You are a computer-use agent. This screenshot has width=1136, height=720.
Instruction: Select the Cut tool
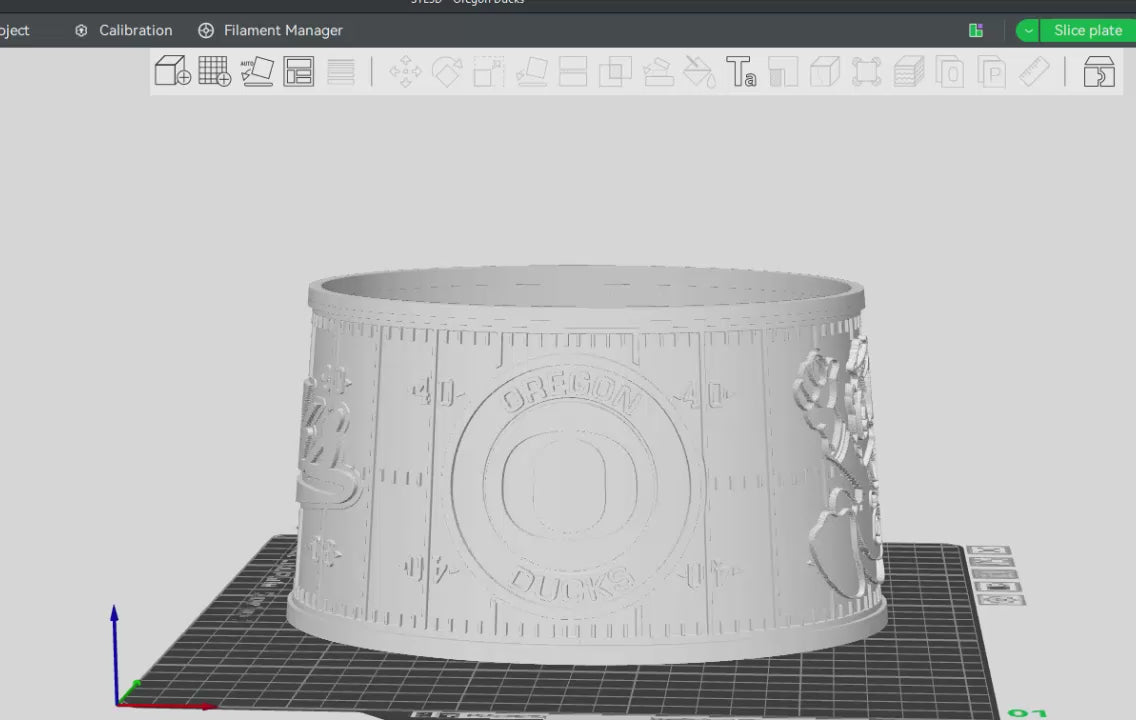coord(573,72)
